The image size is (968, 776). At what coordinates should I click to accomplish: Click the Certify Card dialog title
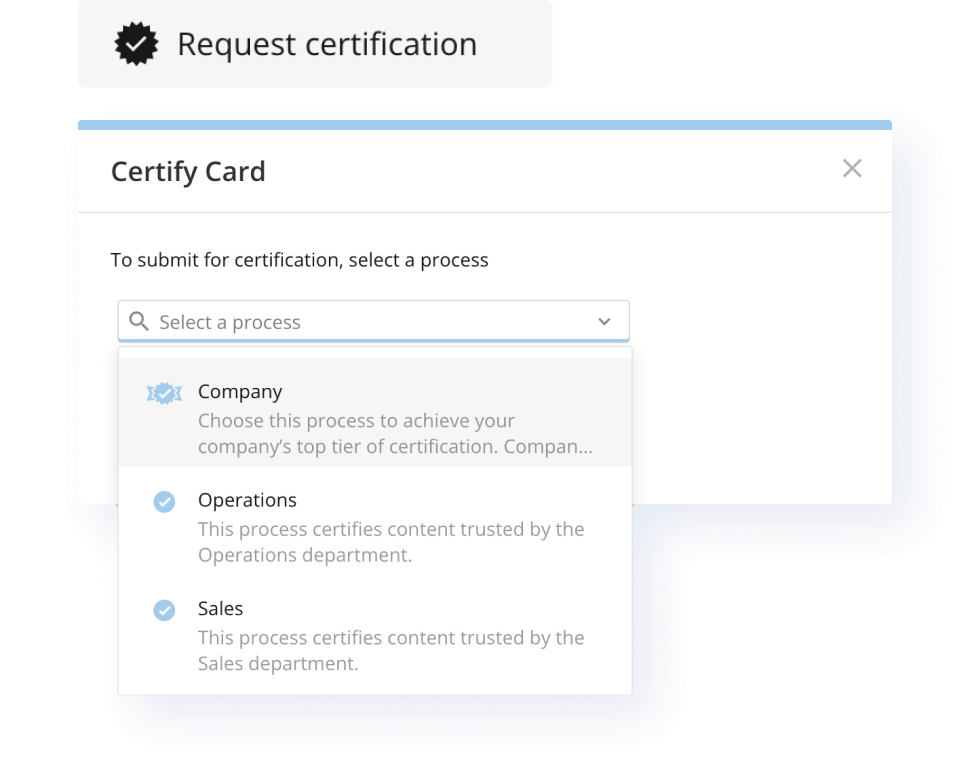(x=188, y=171)
